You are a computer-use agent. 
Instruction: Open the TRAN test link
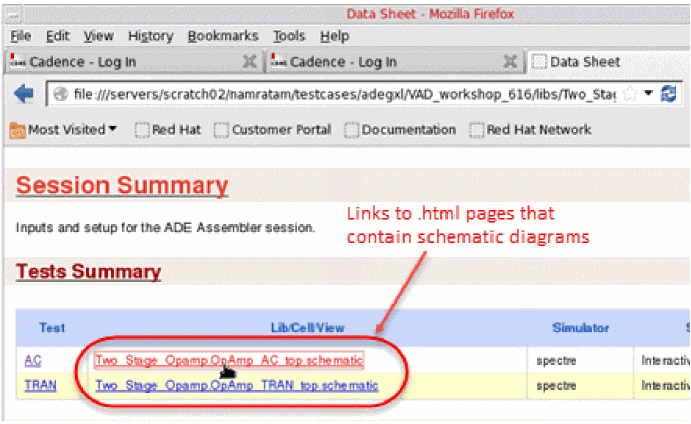pos(41,385)
